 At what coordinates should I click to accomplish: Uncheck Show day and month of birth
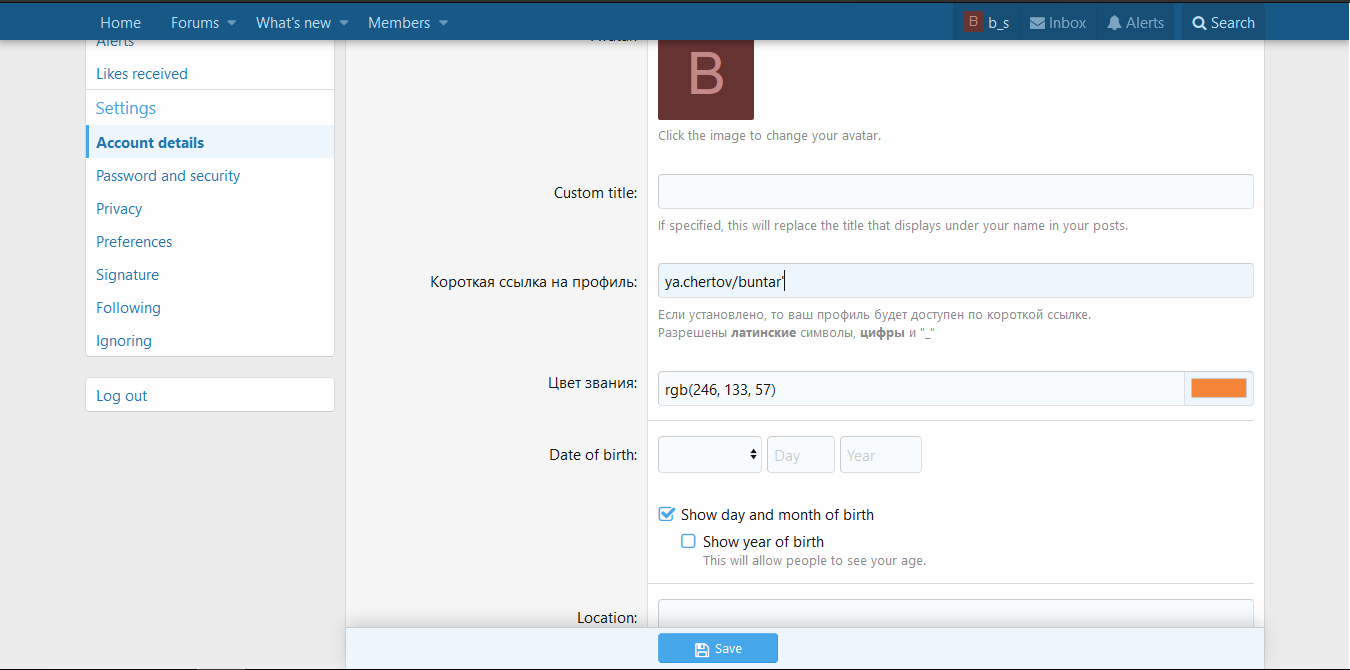tap(667, 515)
